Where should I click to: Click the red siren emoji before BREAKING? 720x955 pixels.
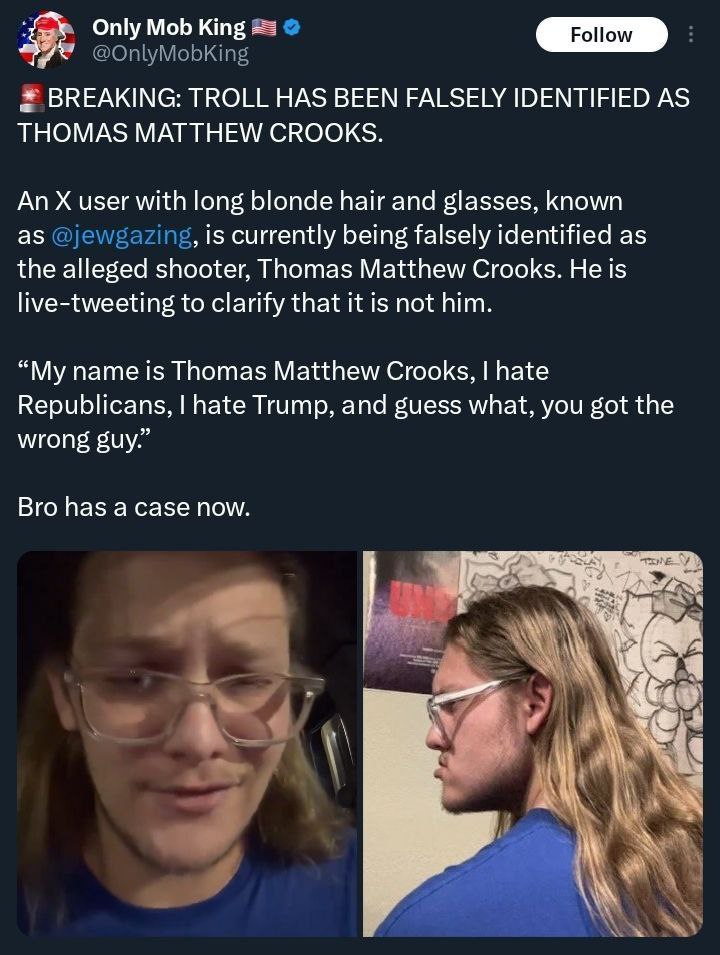click(31, 98)
